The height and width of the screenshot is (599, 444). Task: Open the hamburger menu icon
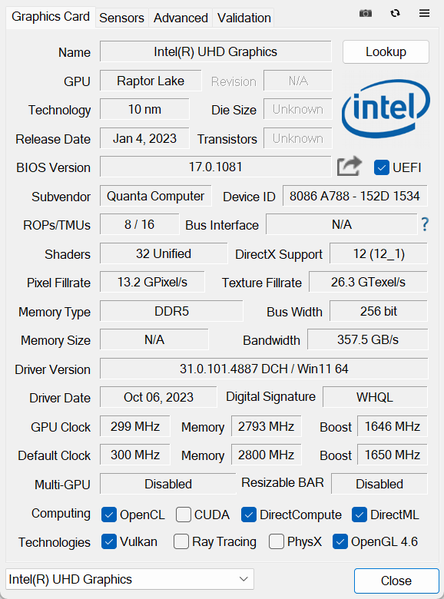tap(424, 13)
